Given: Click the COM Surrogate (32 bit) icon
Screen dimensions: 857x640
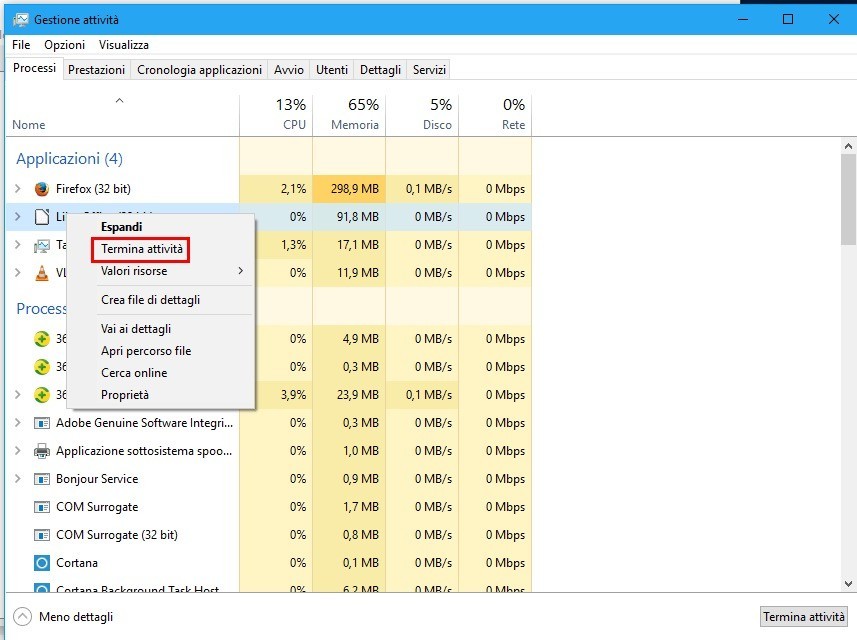Looking at the screenshot, I should point(42,535).
